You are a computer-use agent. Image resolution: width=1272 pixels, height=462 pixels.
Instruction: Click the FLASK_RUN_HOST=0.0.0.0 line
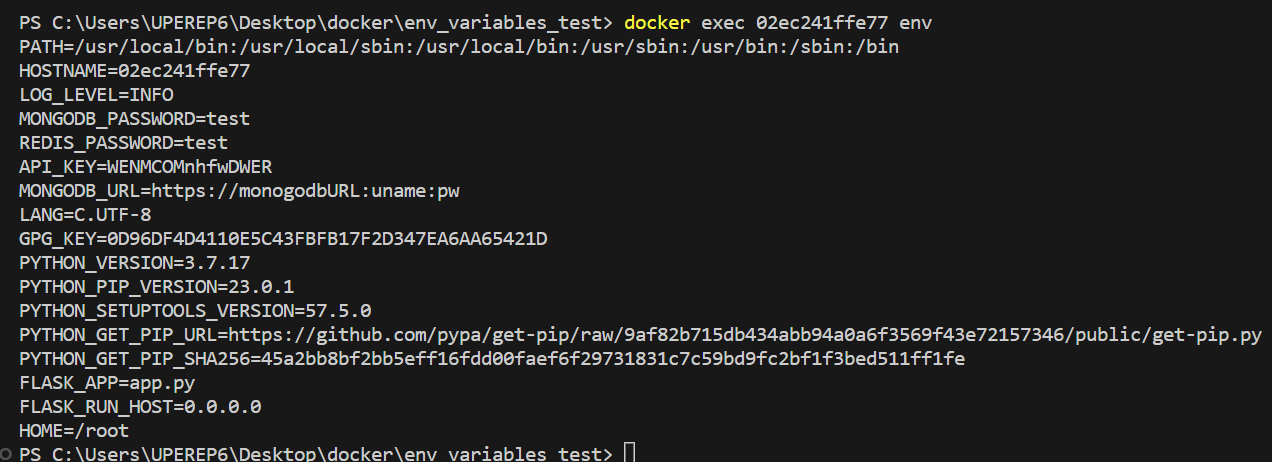coord(140,406)
